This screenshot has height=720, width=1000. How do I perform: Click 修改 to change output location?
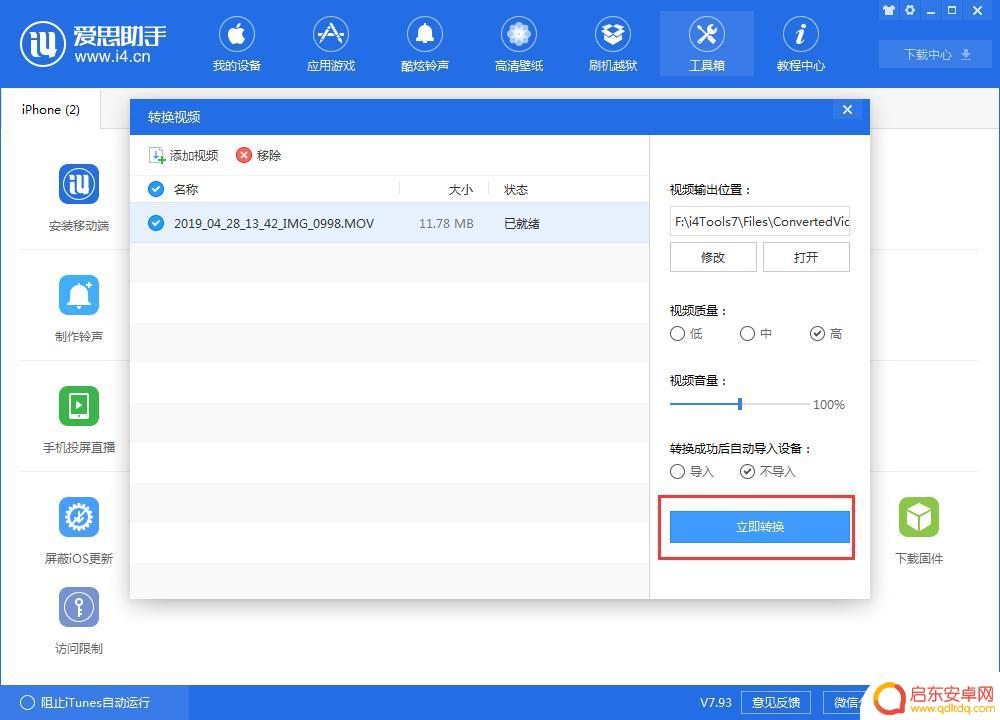[713, 257]
